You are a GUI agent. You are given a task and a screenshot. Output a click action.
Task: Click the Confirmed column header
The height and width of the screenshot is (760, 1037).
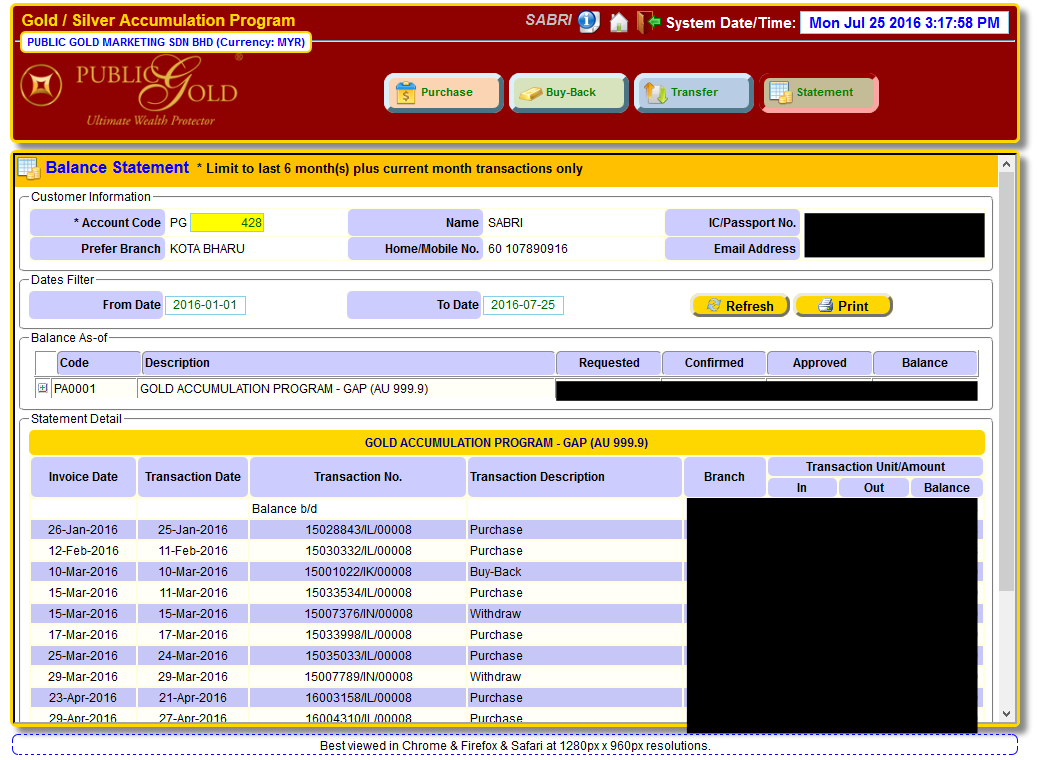click(714, 362)
